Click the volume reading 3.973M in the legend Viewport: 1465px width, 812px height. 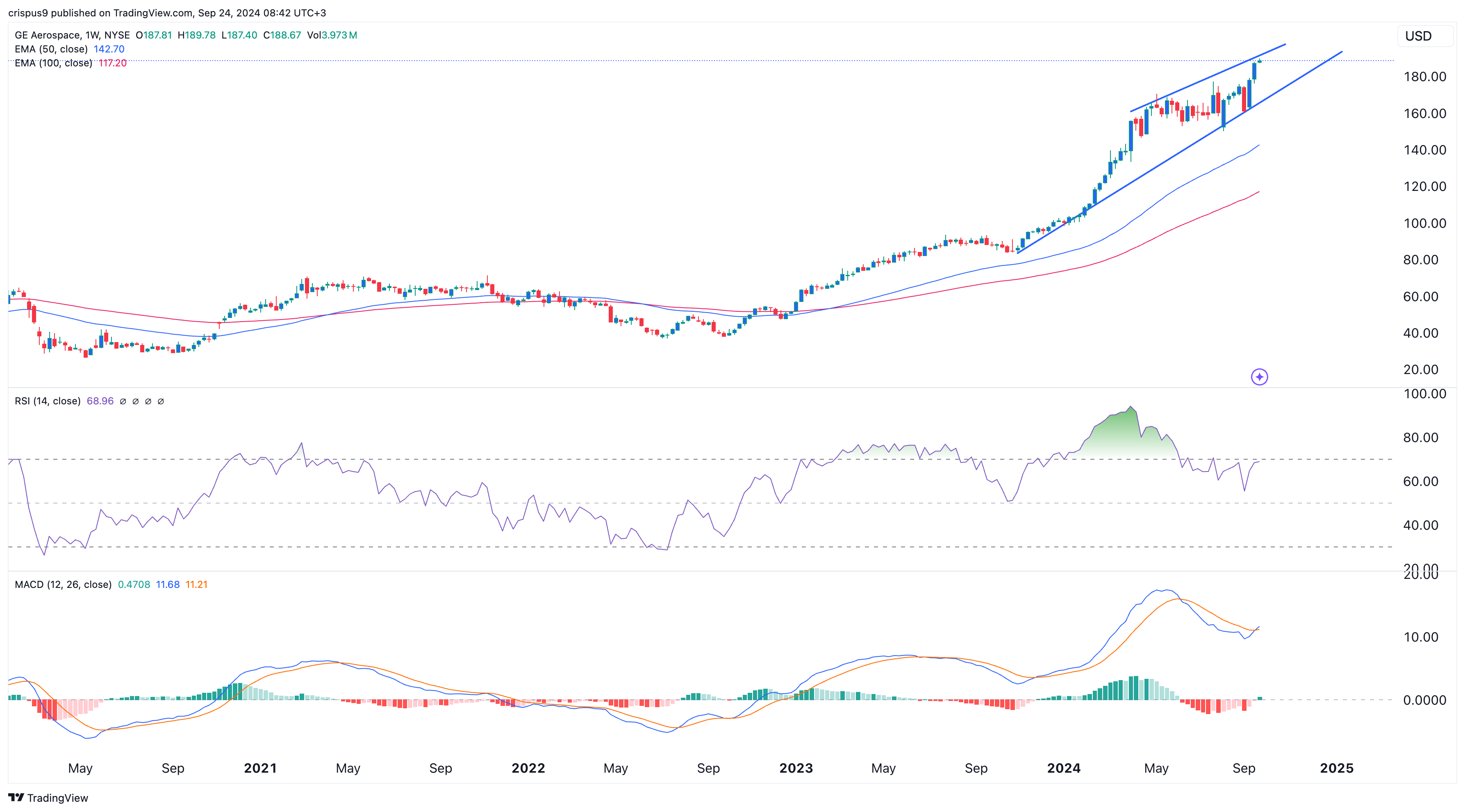[339, 35]
